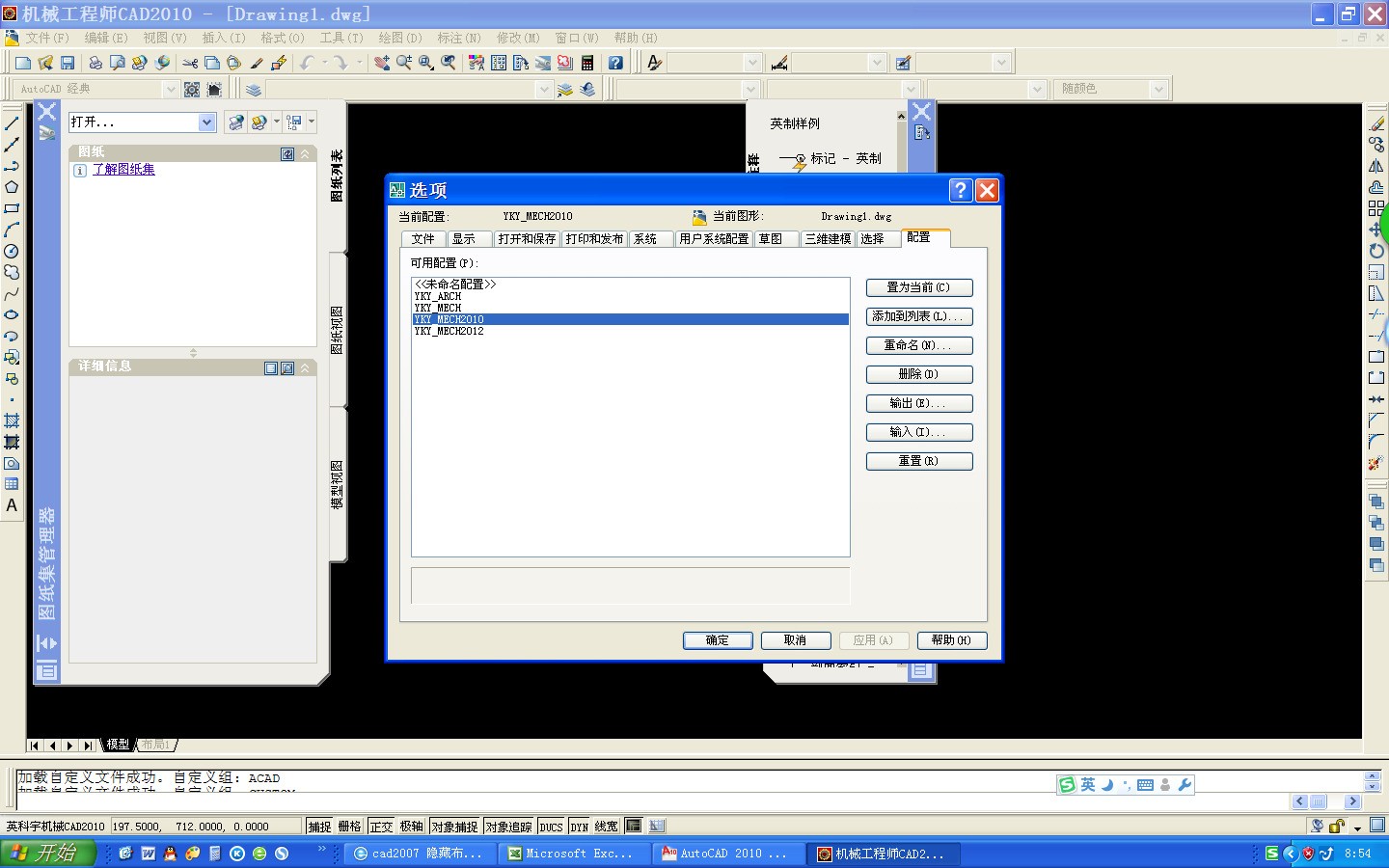The height and width of the screenshot is (868, 1389).
Task: Create a new drawing from the toolbar
Action: tap(23, 63)
